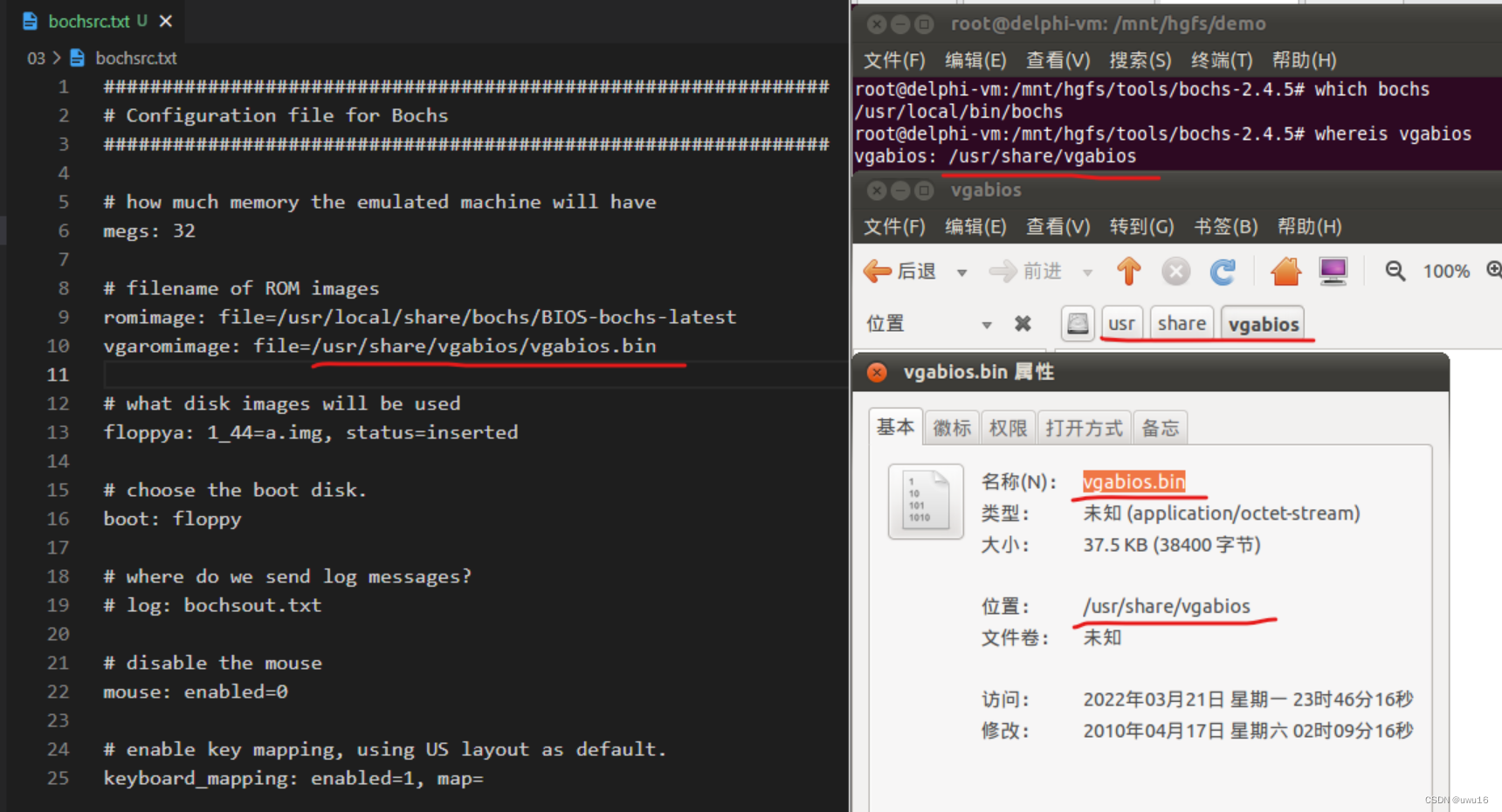Viewport: 1502px width, 812px height.
Task: Close the bochsrc.txt editor tab
Action: [x=166, y=21]
